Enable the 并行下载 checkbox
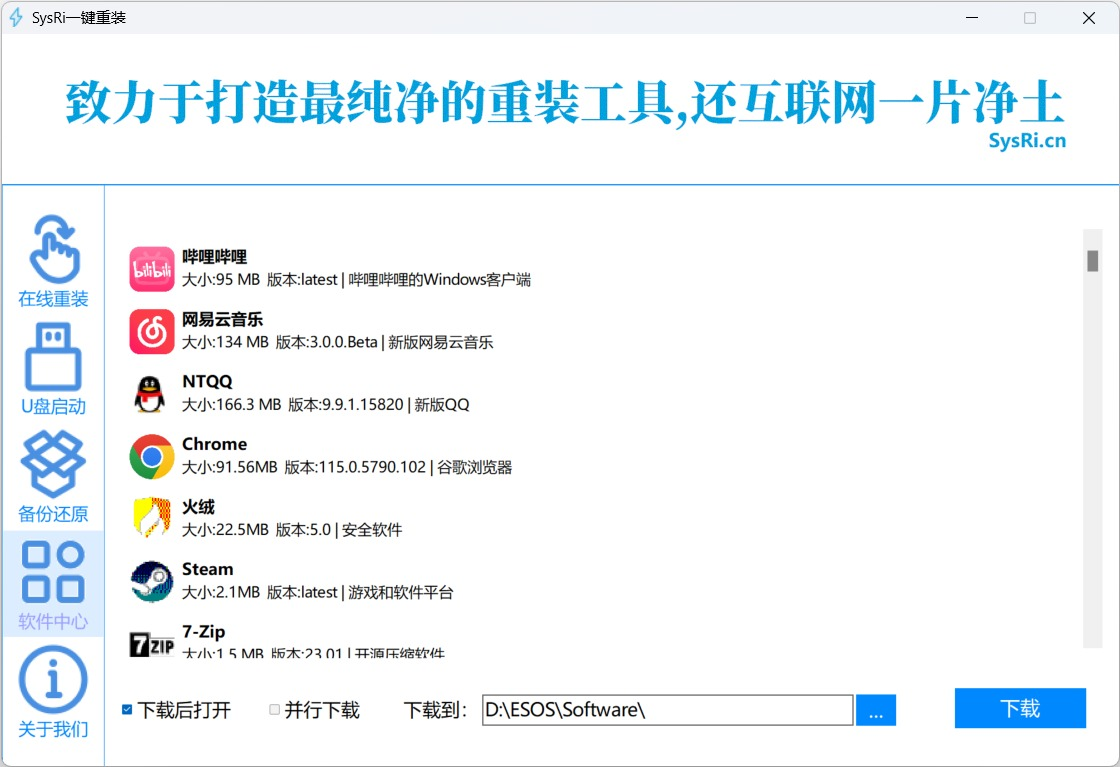Image resolution: width=1120 pixels, height=767 pixels. tap(274, 709)
